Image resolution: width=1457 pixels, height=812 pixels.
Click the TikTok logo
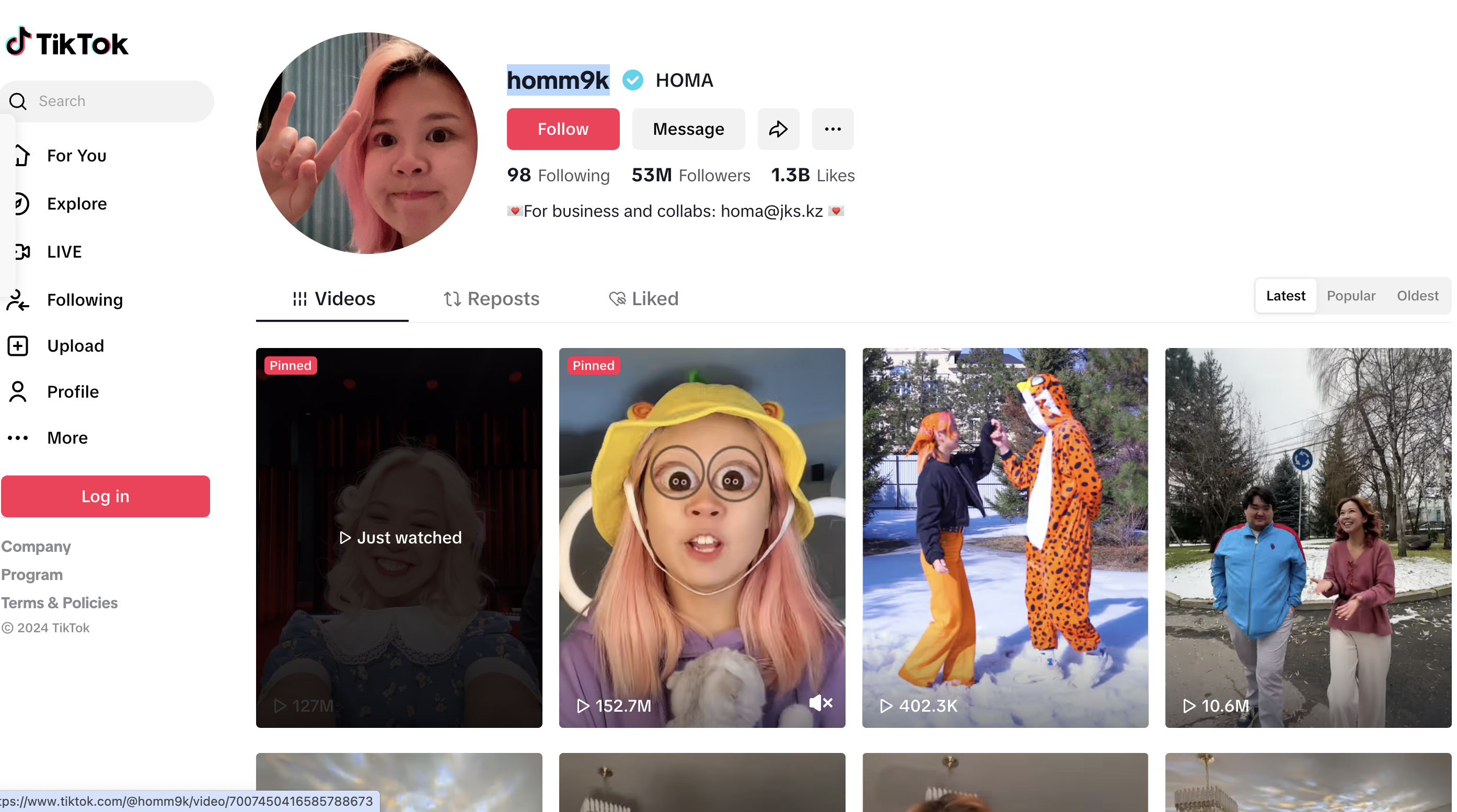67,42
